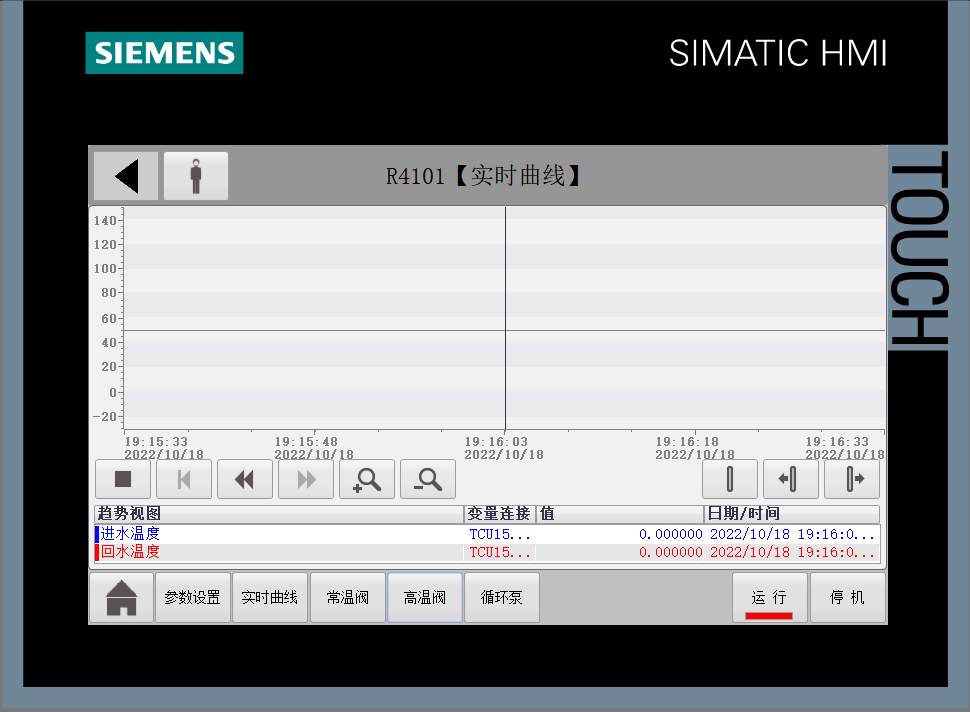Rewind the trend with double-left arrows
The height and width of the screenshot is (712, 970).
[245, 479]
